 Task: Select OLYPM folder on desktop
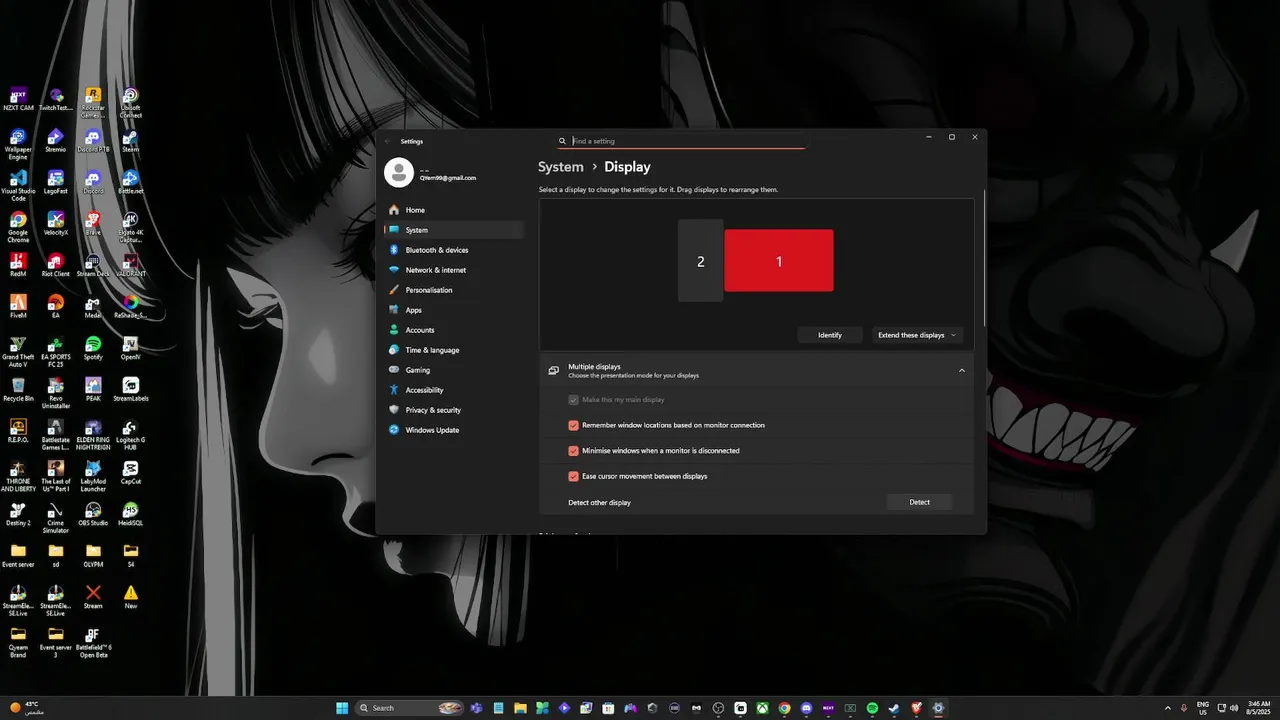[93, 556]
